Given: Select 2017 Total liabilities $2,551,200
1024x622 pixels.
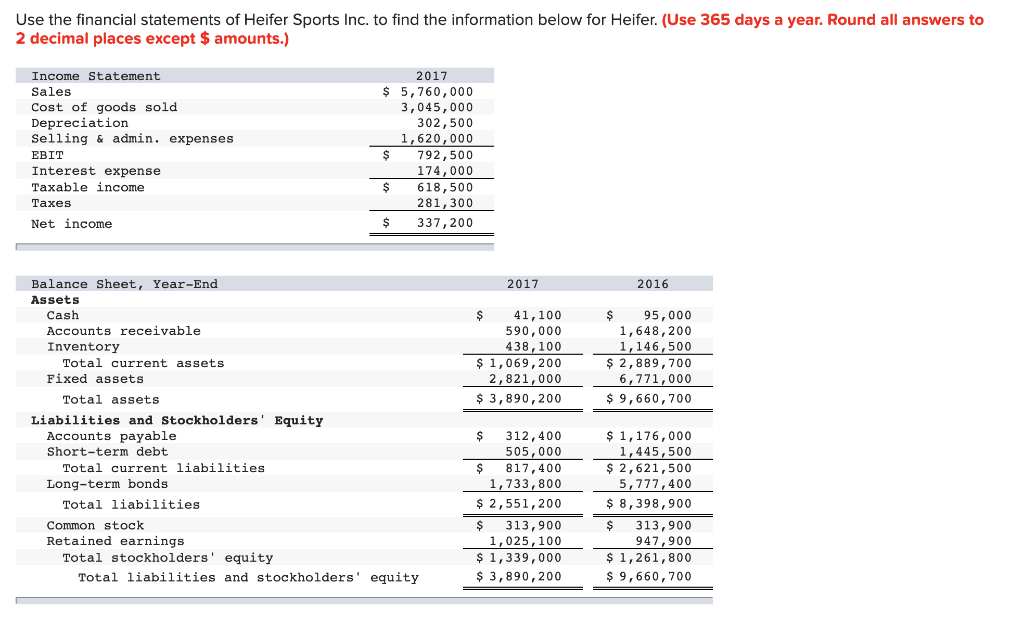Looking at the screenshot, I should [x=519, y=504].
